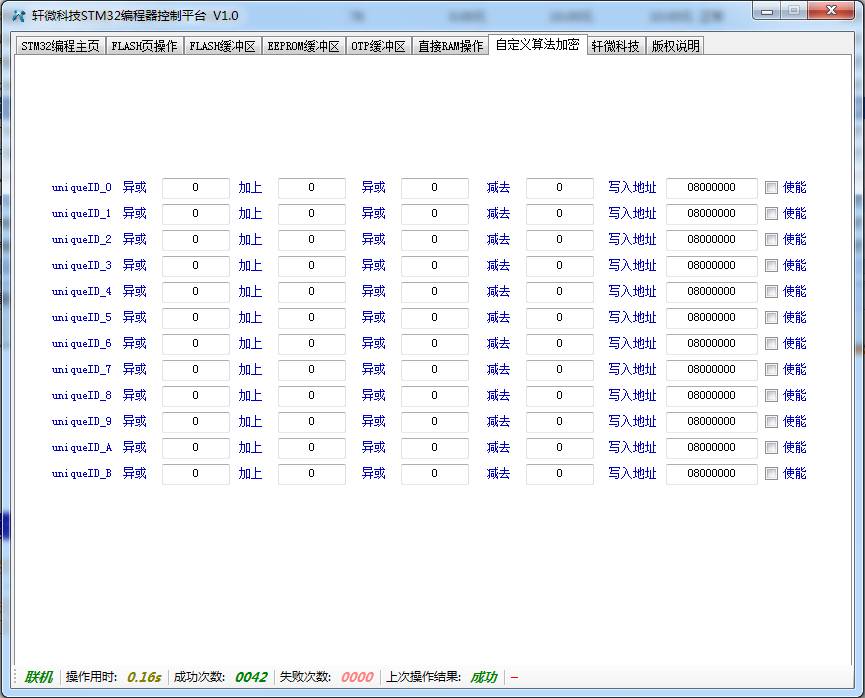Check the uniqueID_7 使能 checkbox
Viewport: 865px width, 698px height.
click(771, 369)
